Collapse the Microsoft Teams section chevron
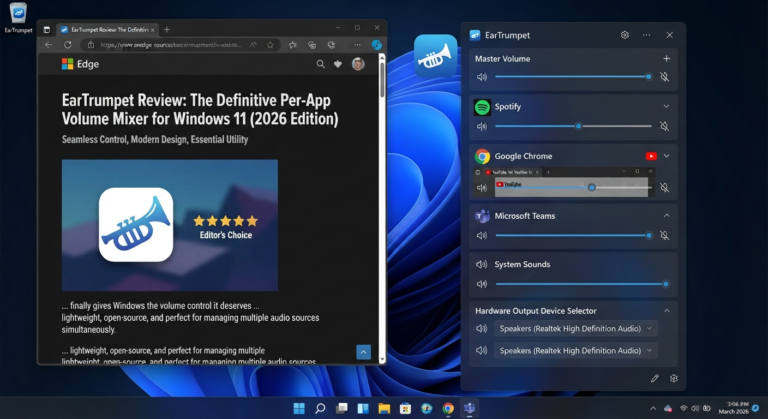This screenshot has height=419, width=768. (x=667, y=216)
